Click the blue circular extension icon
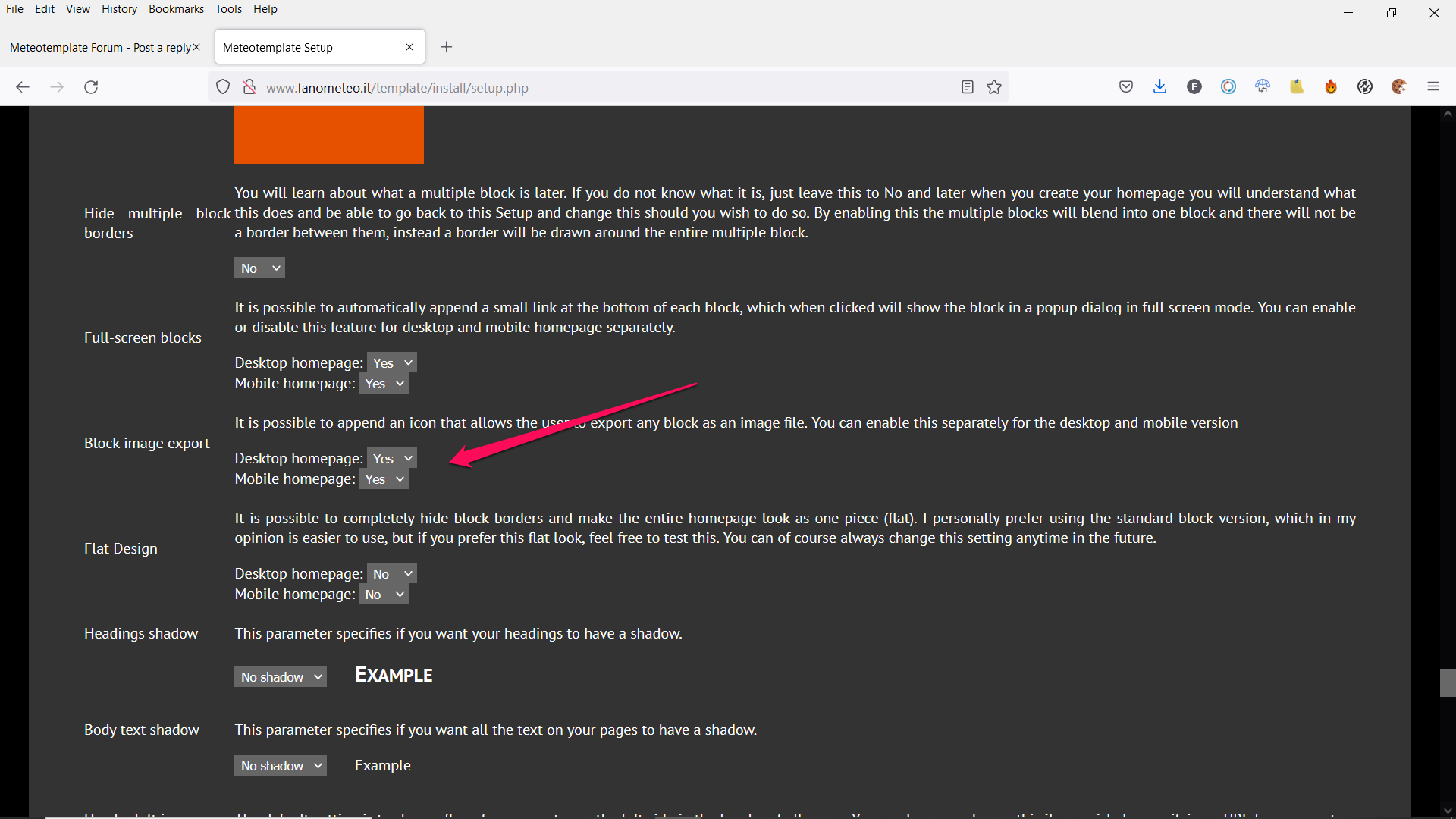The image size is (1456, 819). click(x=1228, y=87)
